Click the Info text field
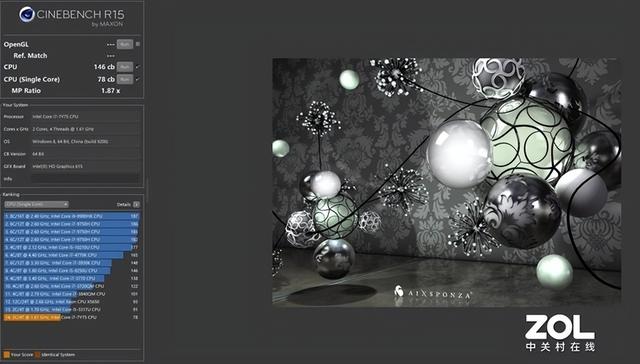The image size is (640, 364). coord(85,179)
